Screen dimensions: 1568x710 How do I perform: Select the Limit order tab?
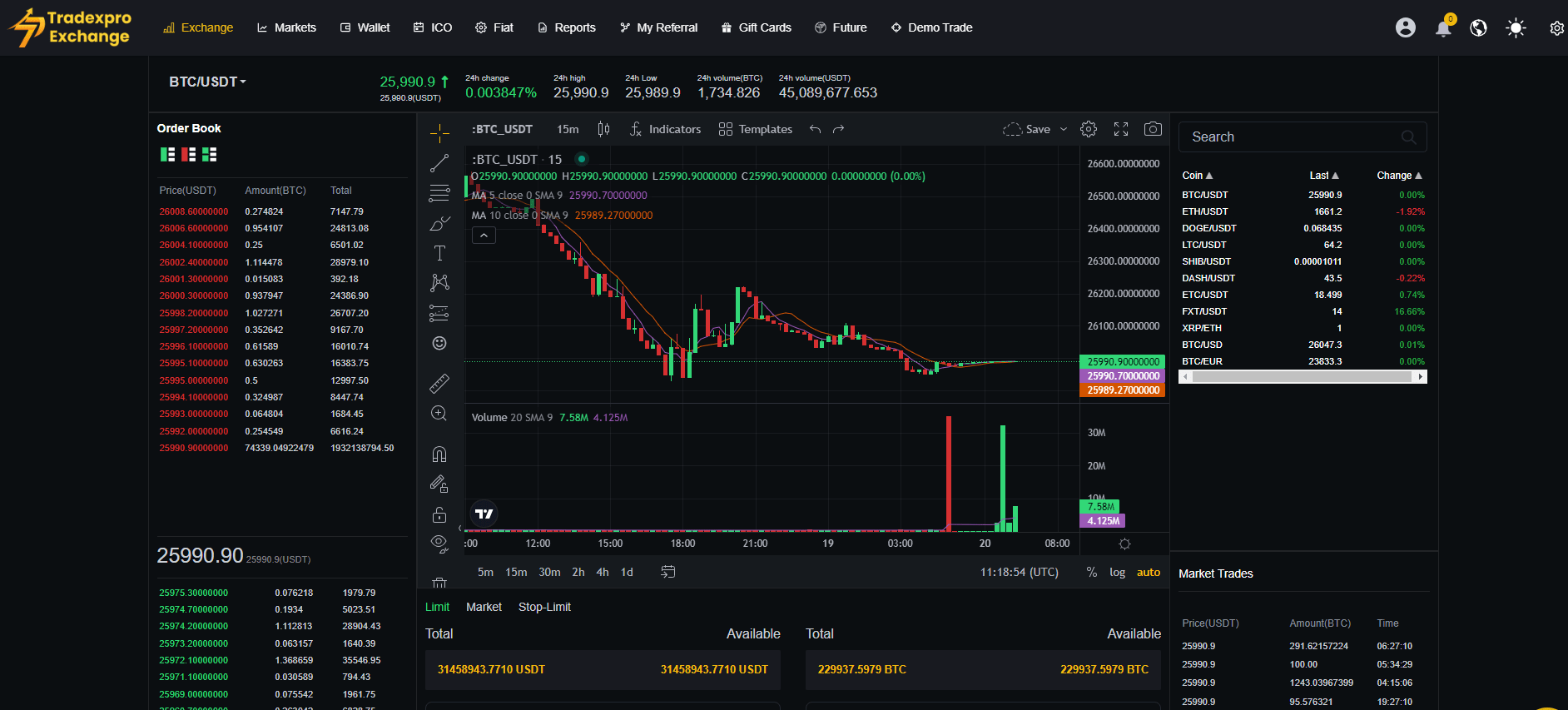click(437, 607)
